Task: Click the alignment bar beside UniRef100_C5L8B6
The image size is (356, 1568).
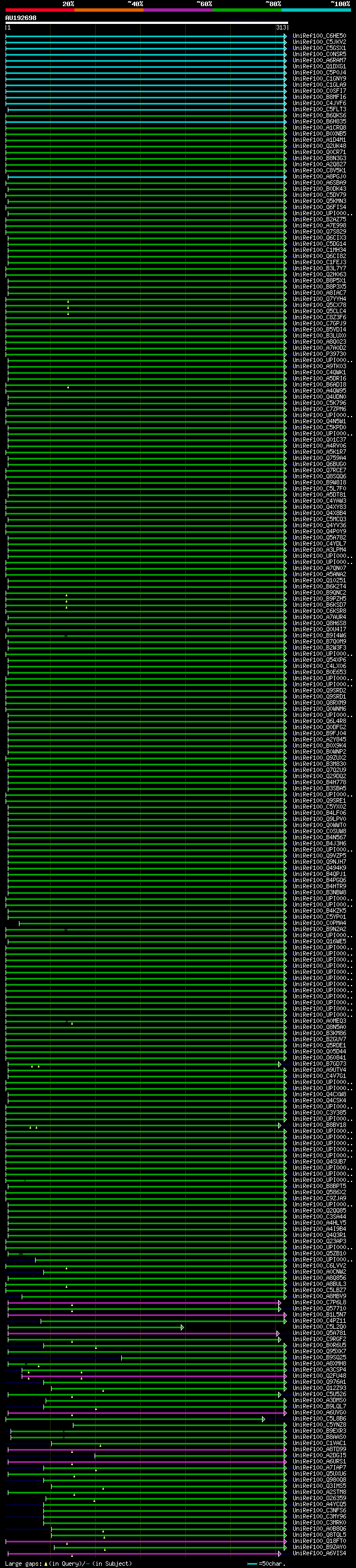Action: pyautogui.click(x=135, y=1419)
